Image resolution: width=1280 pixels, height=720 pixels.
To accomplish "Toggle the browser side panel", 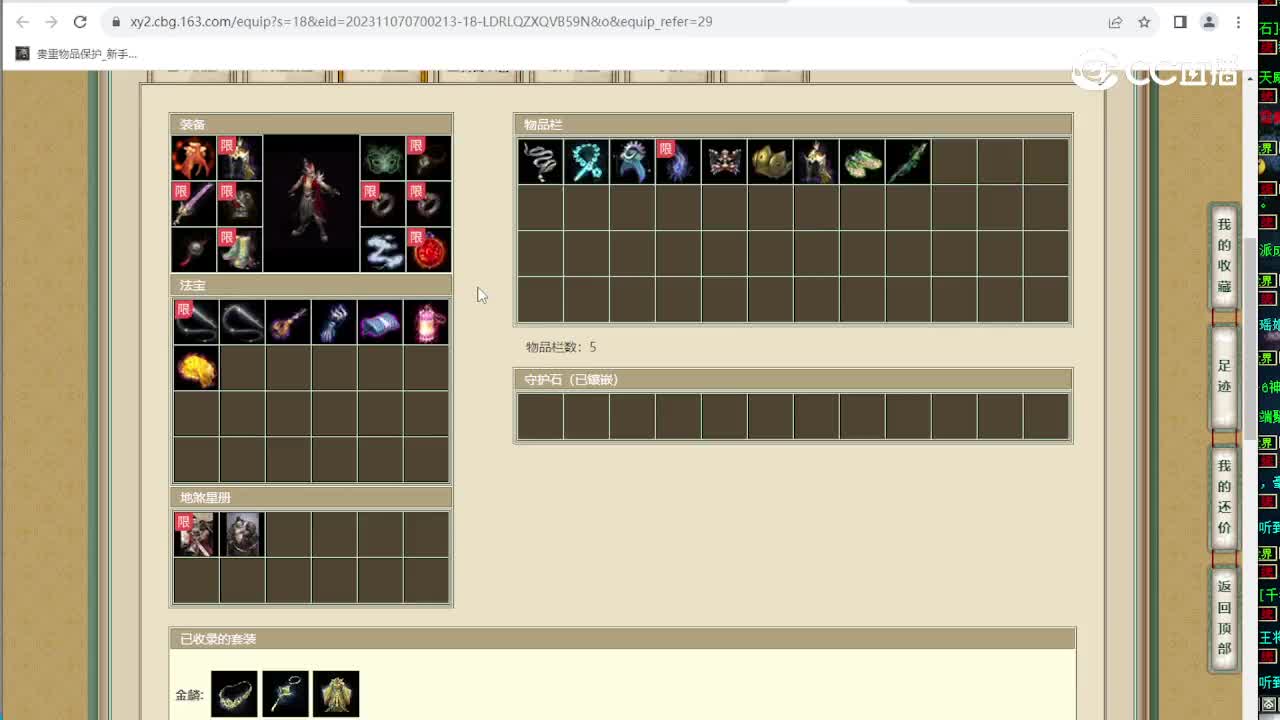I will [1180, 22].
